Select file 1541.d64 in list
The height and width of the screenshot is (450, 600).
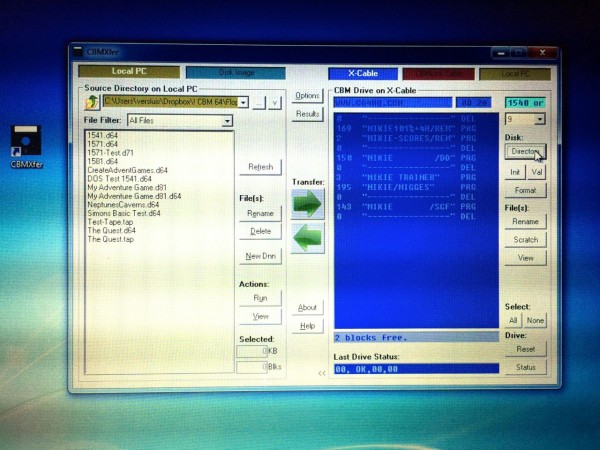[x=103, y=135]
